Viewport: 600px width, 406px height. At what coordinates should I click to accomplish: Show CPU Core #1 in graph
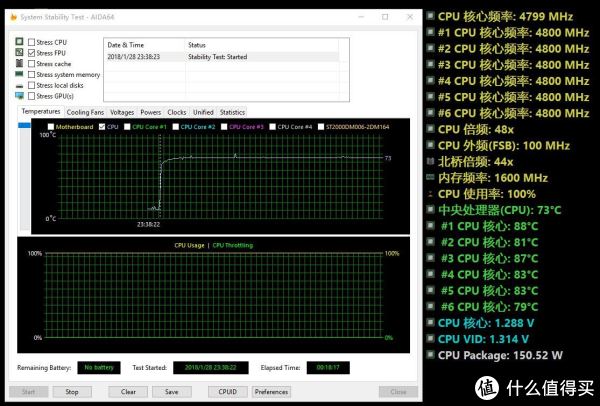pyautogui.click(x=127, y=127)
